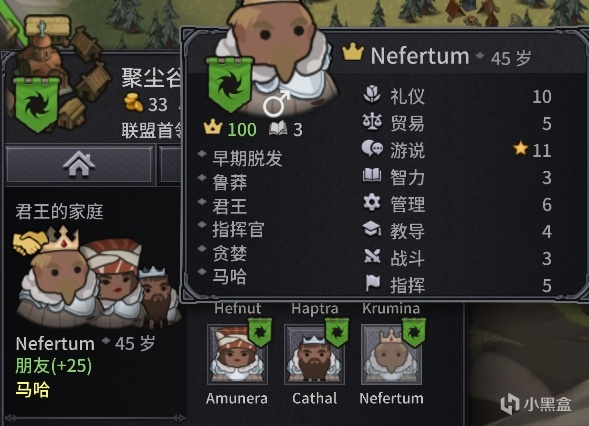Click the graduation cap teaching icon (教导)
This screenshot has height=426, width=589.
pos(372,229)
